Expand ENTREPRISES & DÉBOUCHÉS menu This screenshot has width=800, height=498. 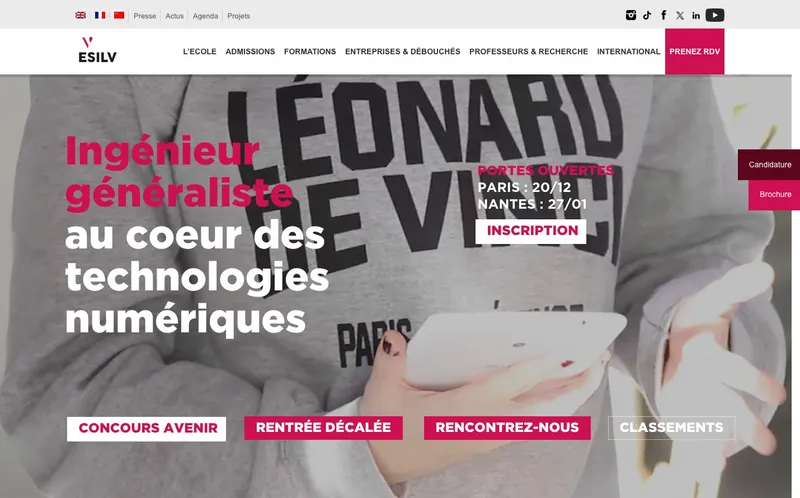point(403,52)
